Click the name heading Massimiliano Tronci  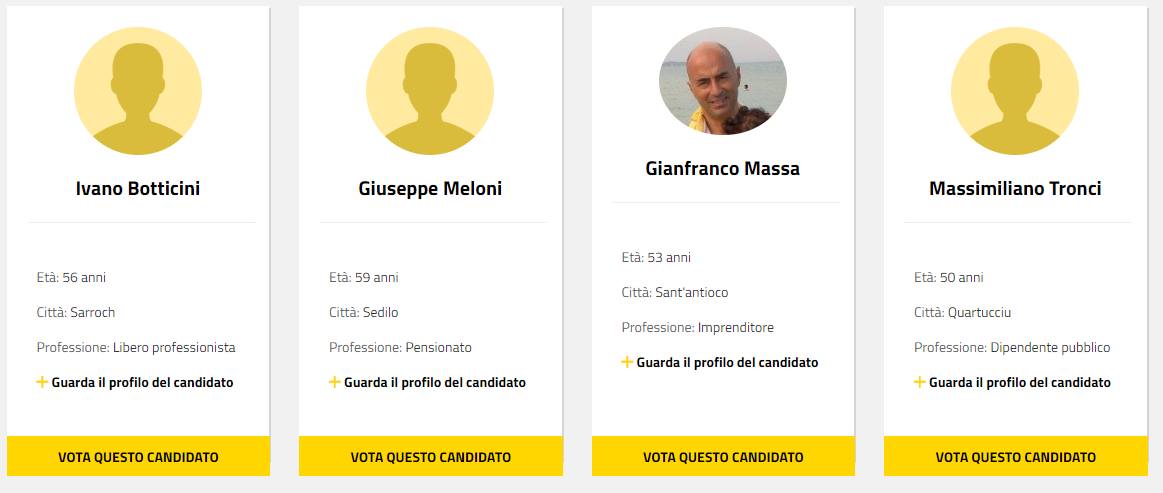coord(1015,188)
